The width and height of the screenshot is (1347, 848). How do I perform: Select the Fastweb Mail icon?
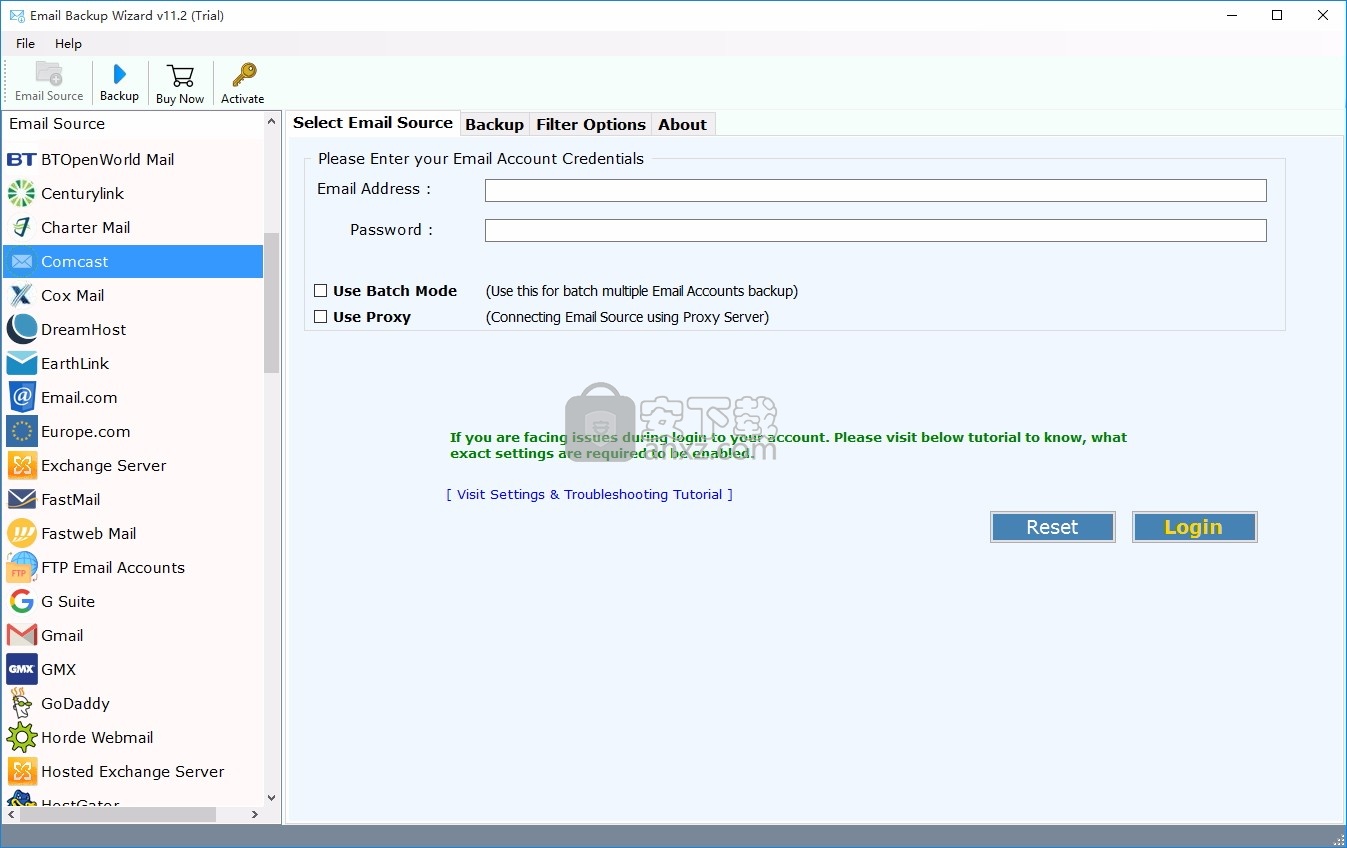tap(21, 533)
